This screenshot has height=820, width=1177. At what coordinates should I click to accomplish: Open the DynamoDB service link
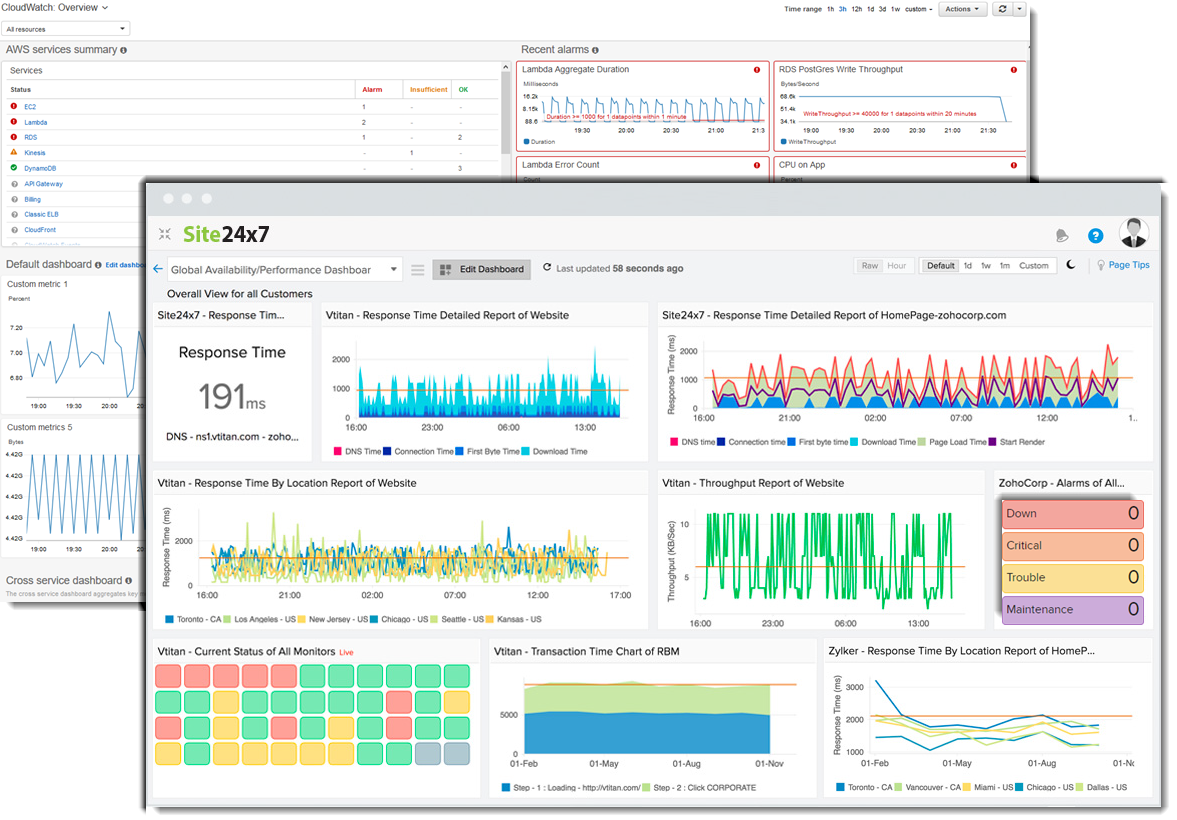(x=40, y=168)
